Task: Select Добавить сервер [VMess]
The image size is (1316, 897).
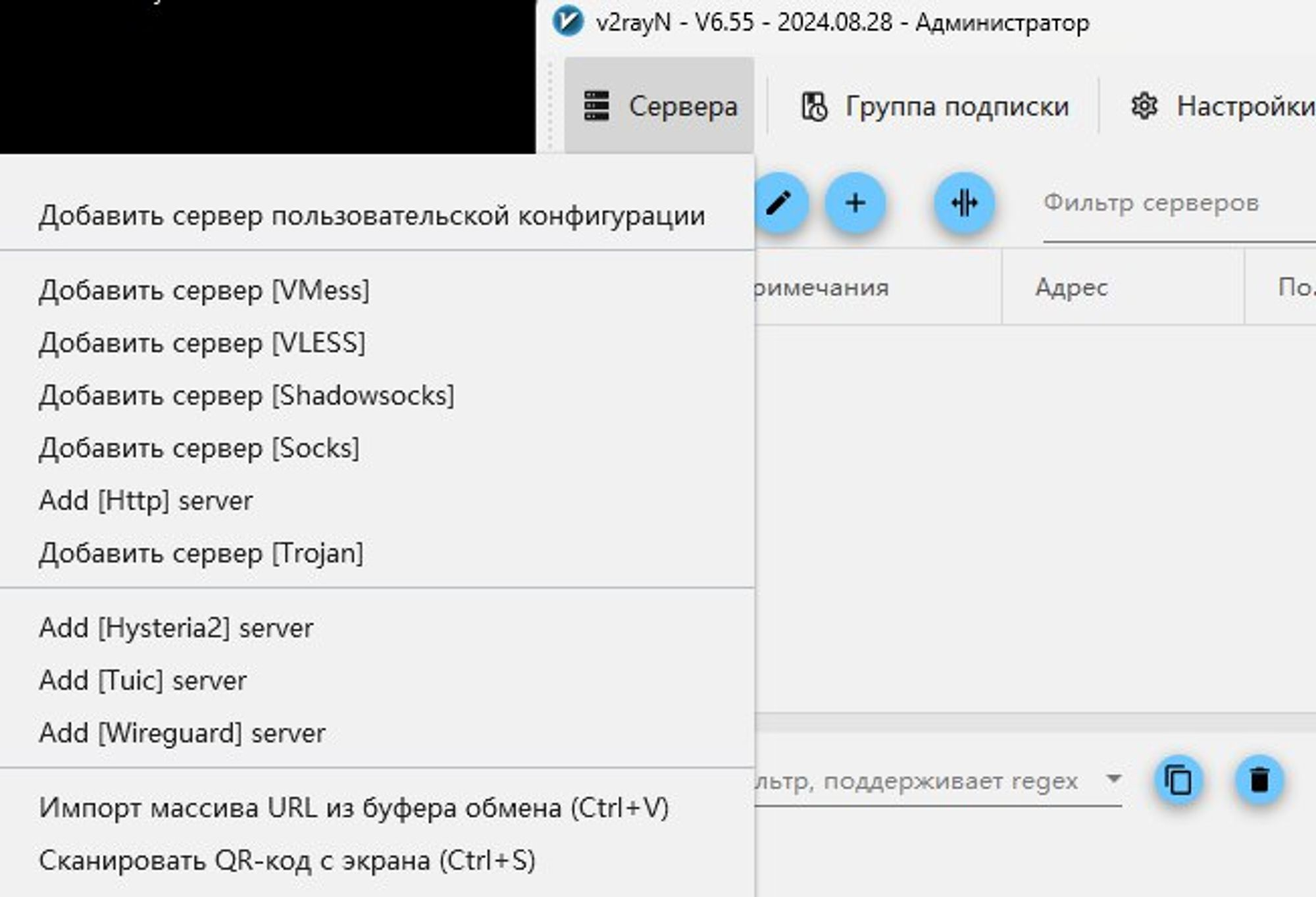Action: pos(204,290)
